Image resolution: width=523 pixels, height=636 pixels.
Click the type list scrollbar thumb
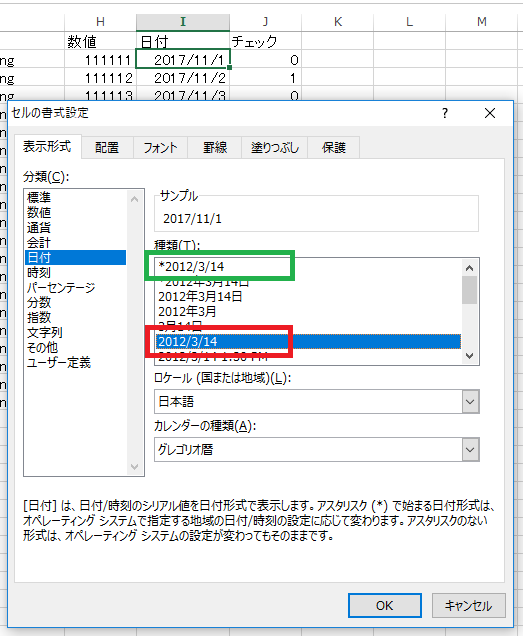(470, 290)
